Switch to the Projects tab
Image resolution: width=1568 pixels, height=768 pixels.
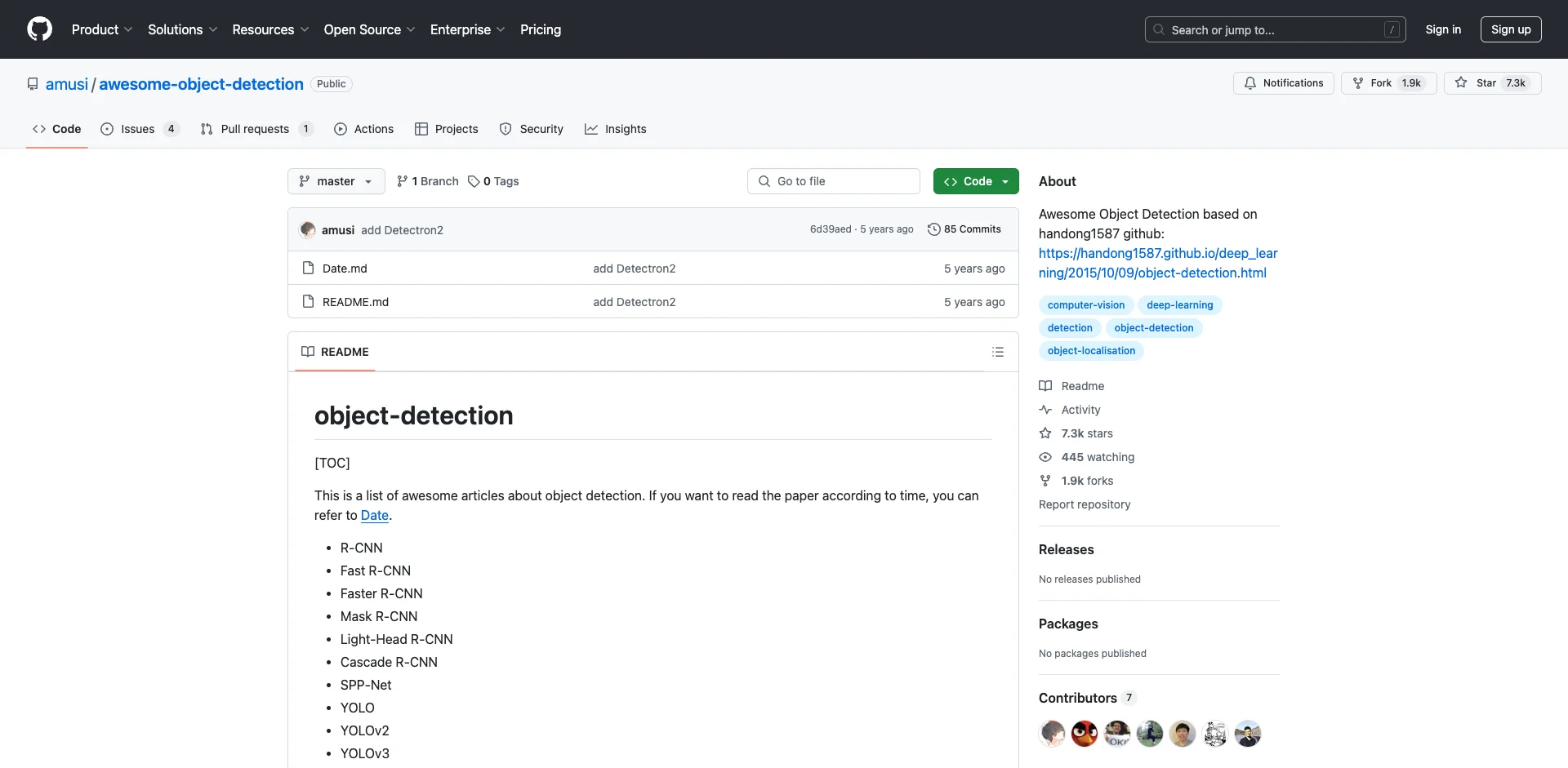point(447,129)
